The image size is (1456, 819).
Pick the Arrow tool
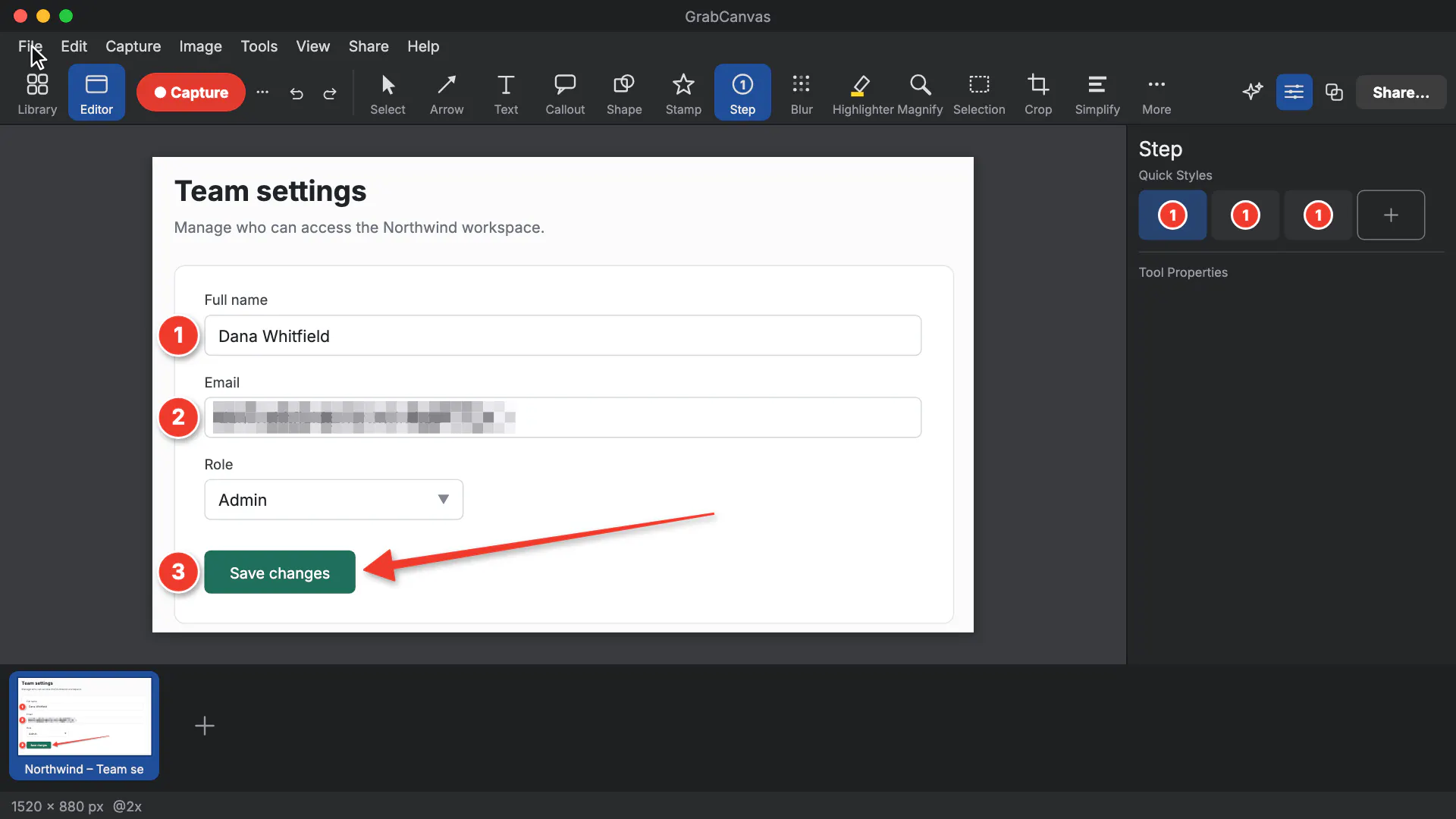tap(447, 93)
